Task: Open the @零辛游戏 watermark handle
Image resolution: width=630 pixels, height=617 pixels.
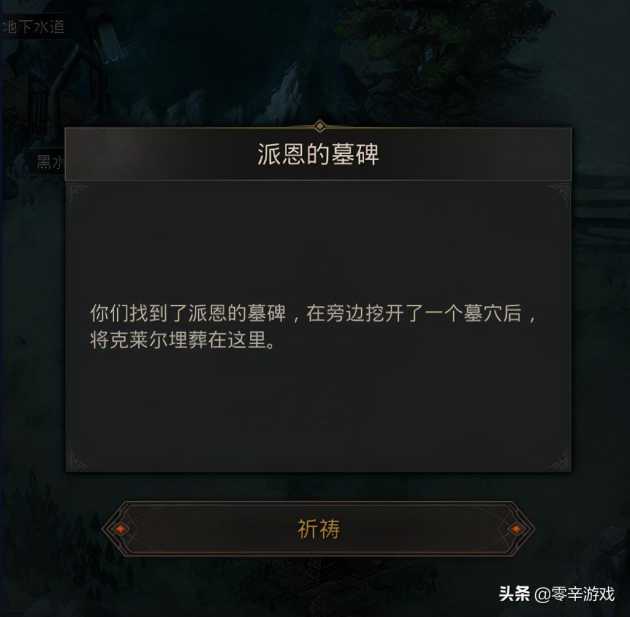Action: click(575, 594)
